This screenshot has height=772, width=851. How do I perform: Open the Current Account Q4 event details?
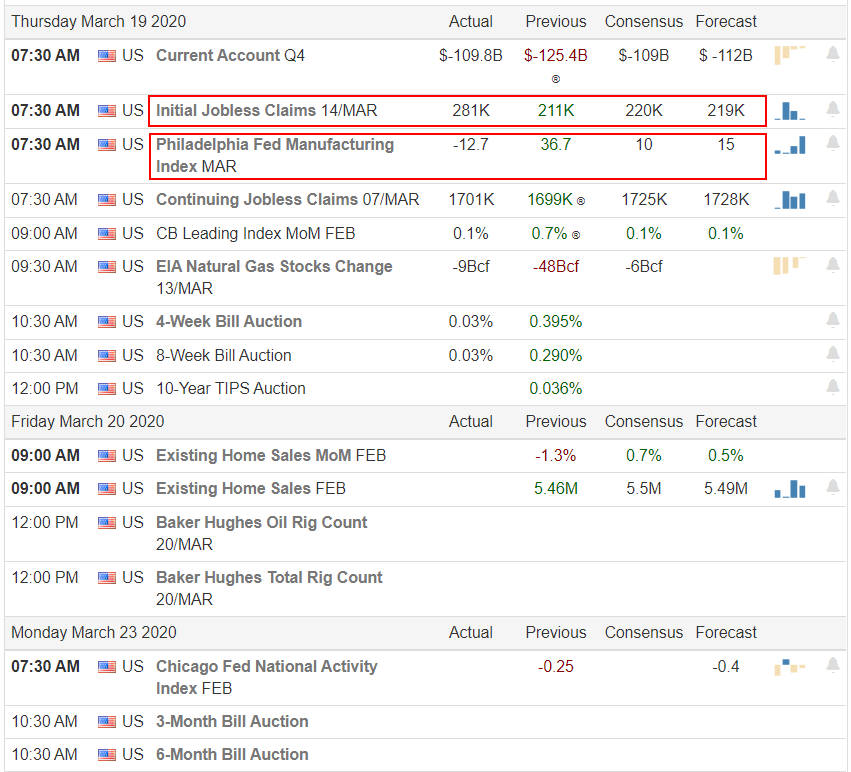[230, 56]
